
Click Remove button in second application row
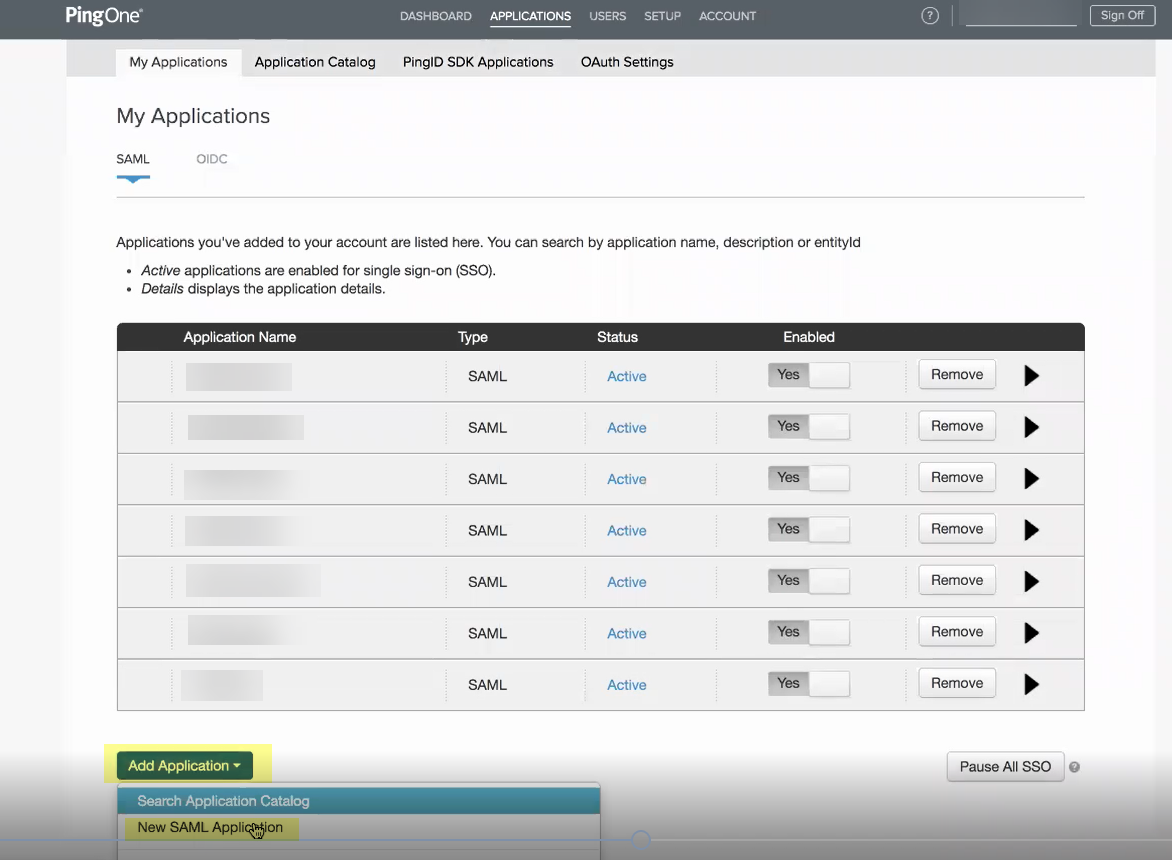pyautogui.click(x=957, y=426)
